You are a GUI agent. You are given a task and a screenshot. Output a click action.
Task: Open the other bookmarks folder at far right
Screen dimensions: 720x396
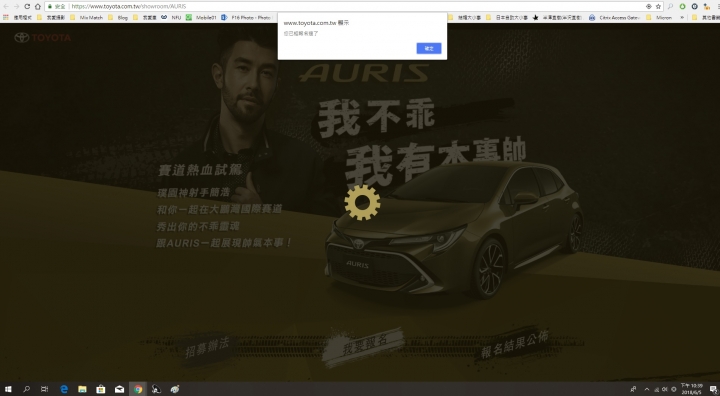(705, 17)
